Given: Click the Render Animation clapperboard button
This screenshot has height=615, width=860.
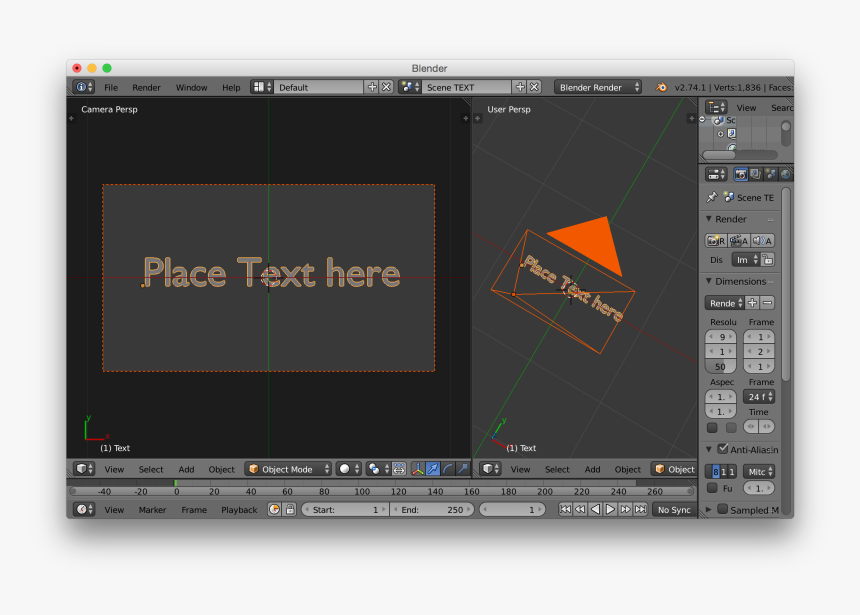Looking at the screenshot, I should (x=739, y=240).
